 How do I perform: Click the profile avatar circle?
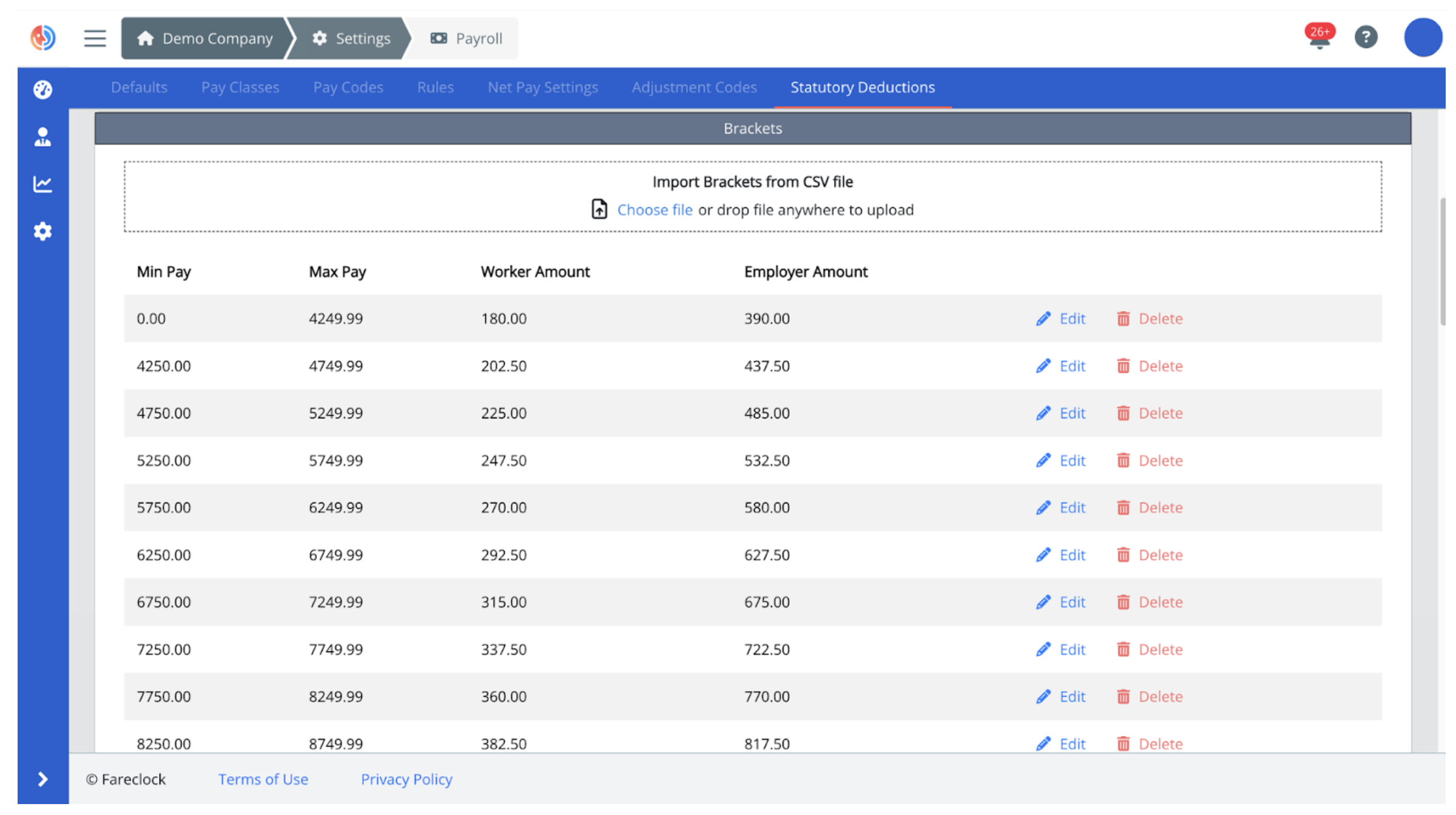tap(1423, 37)
